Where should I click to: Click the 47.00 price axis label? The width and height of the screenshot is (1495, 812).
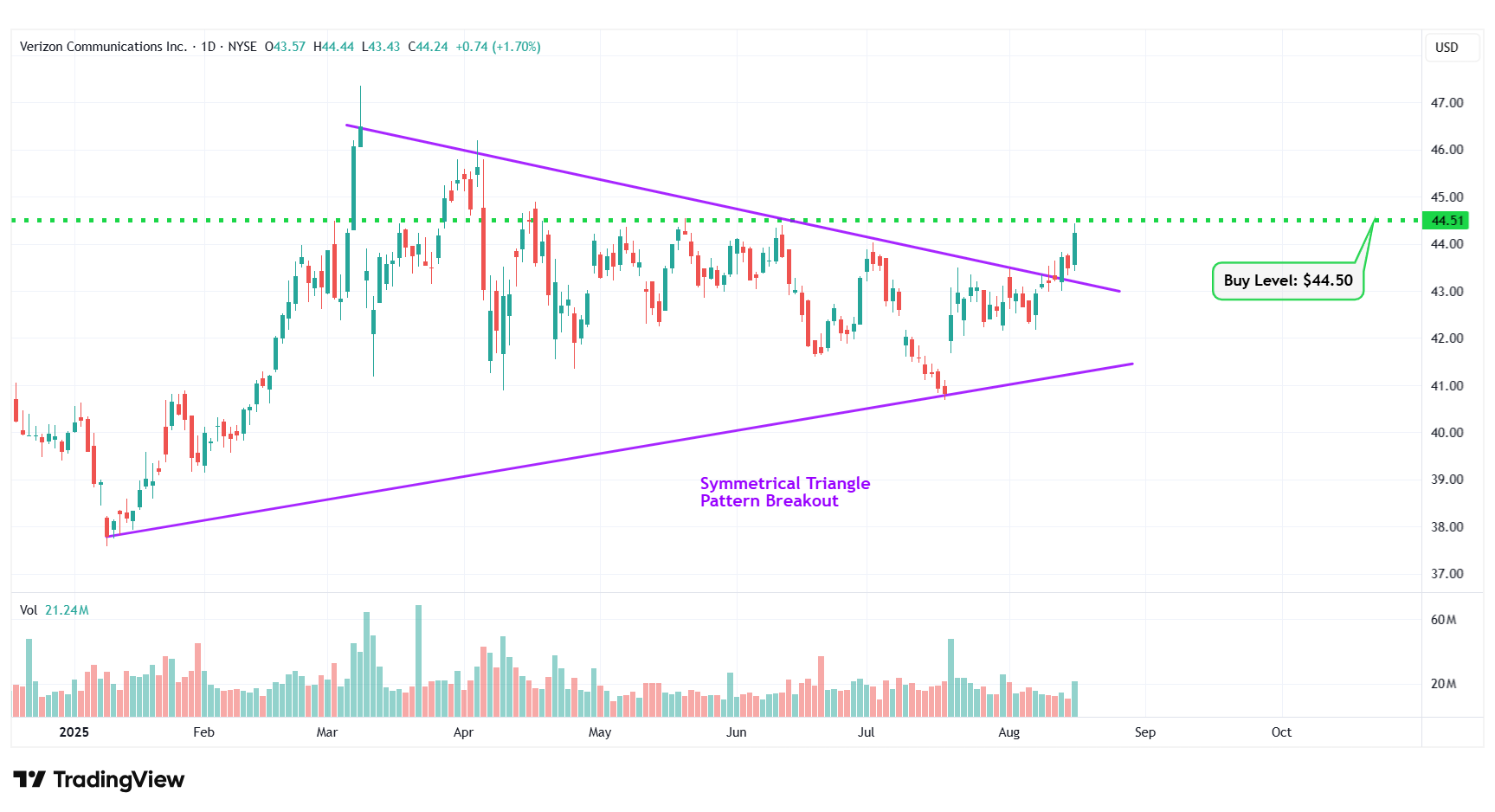[1447, 103]
